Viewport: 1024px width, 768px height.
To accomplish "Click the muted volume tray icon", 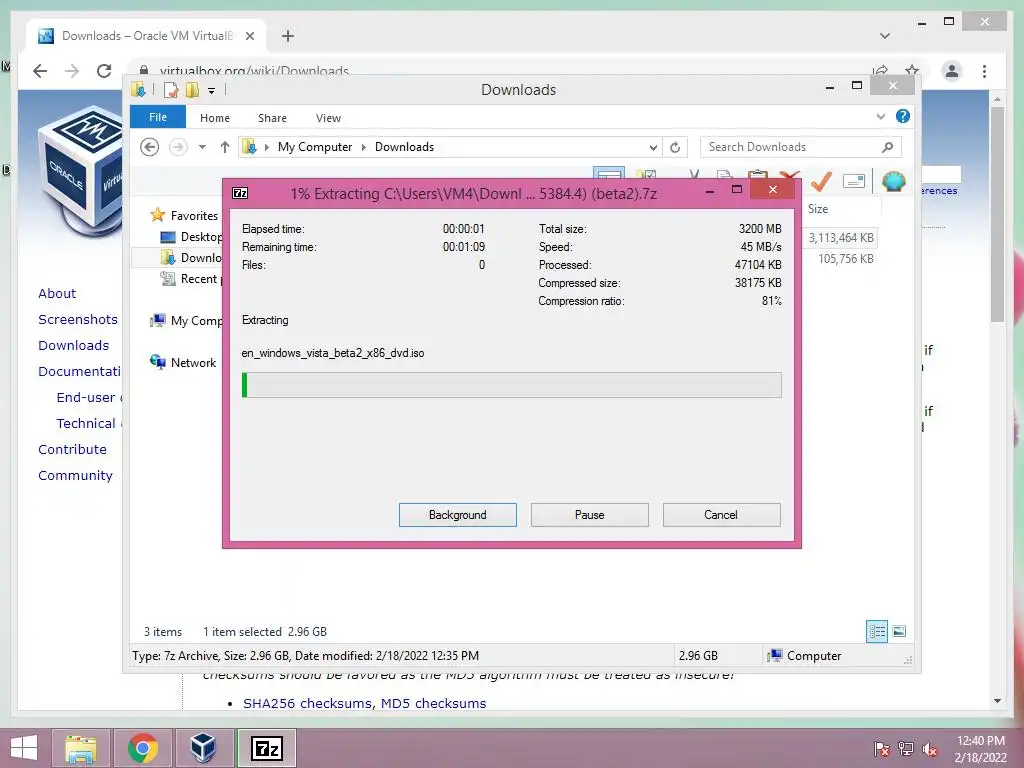I will tap(930, 749).
